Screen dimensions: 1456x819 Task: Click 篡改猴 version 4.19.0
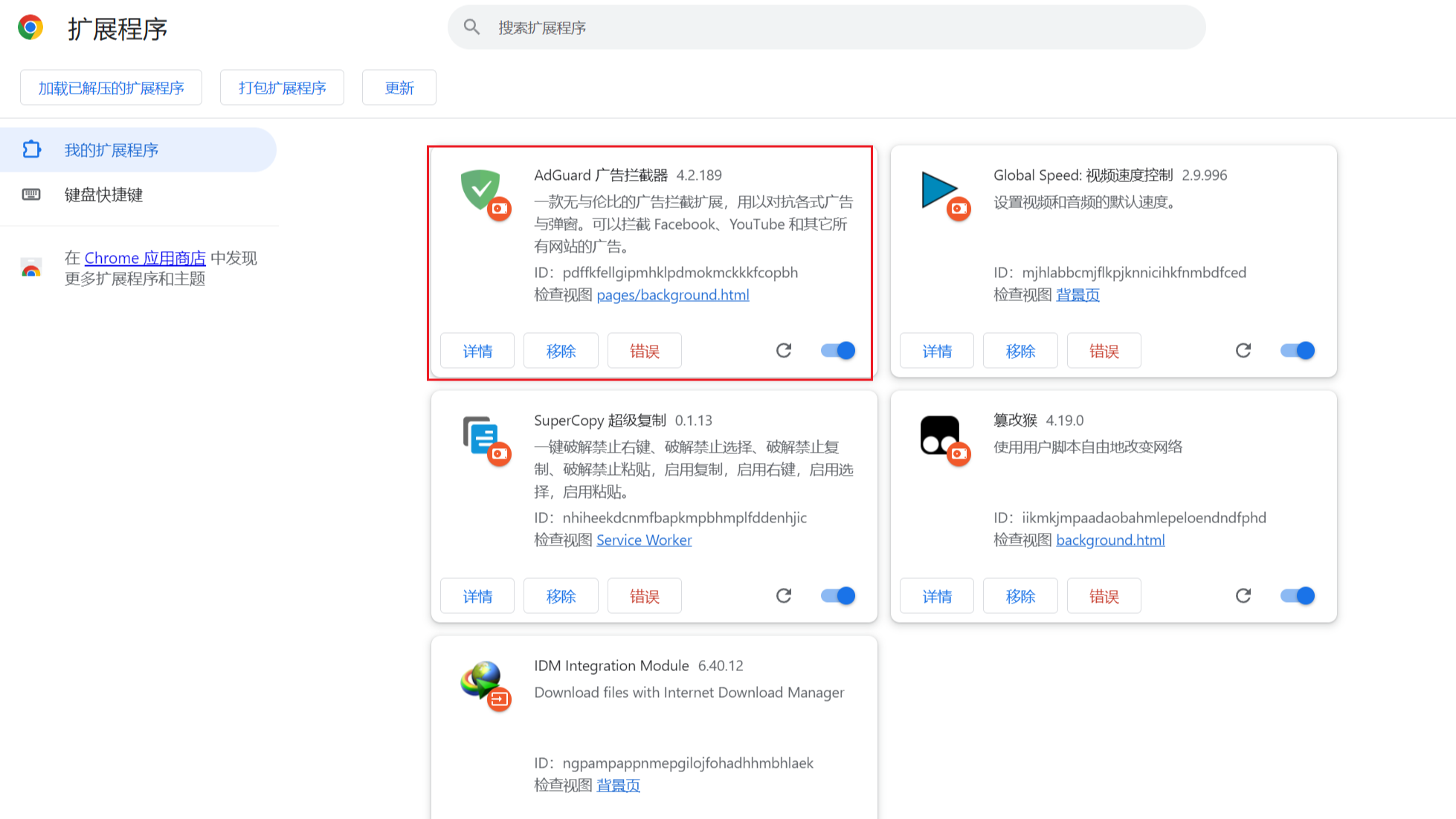coord(1065,421)
